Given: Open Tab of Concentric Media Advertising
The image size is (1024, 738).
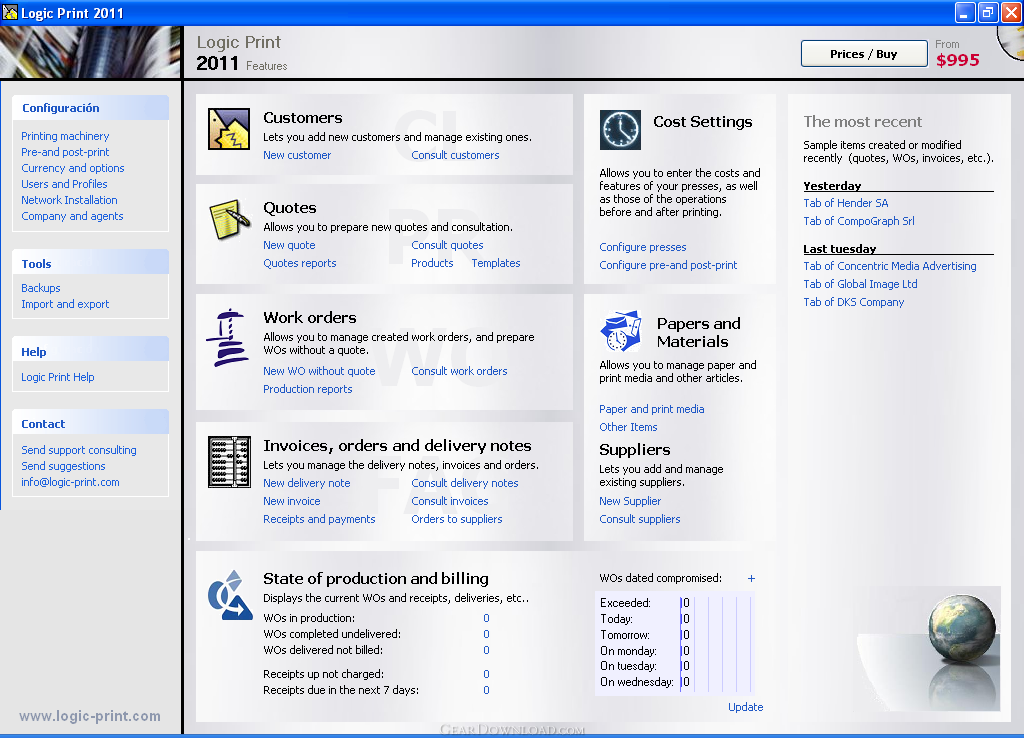Looking at the screenshot, I should coord(889,266).
